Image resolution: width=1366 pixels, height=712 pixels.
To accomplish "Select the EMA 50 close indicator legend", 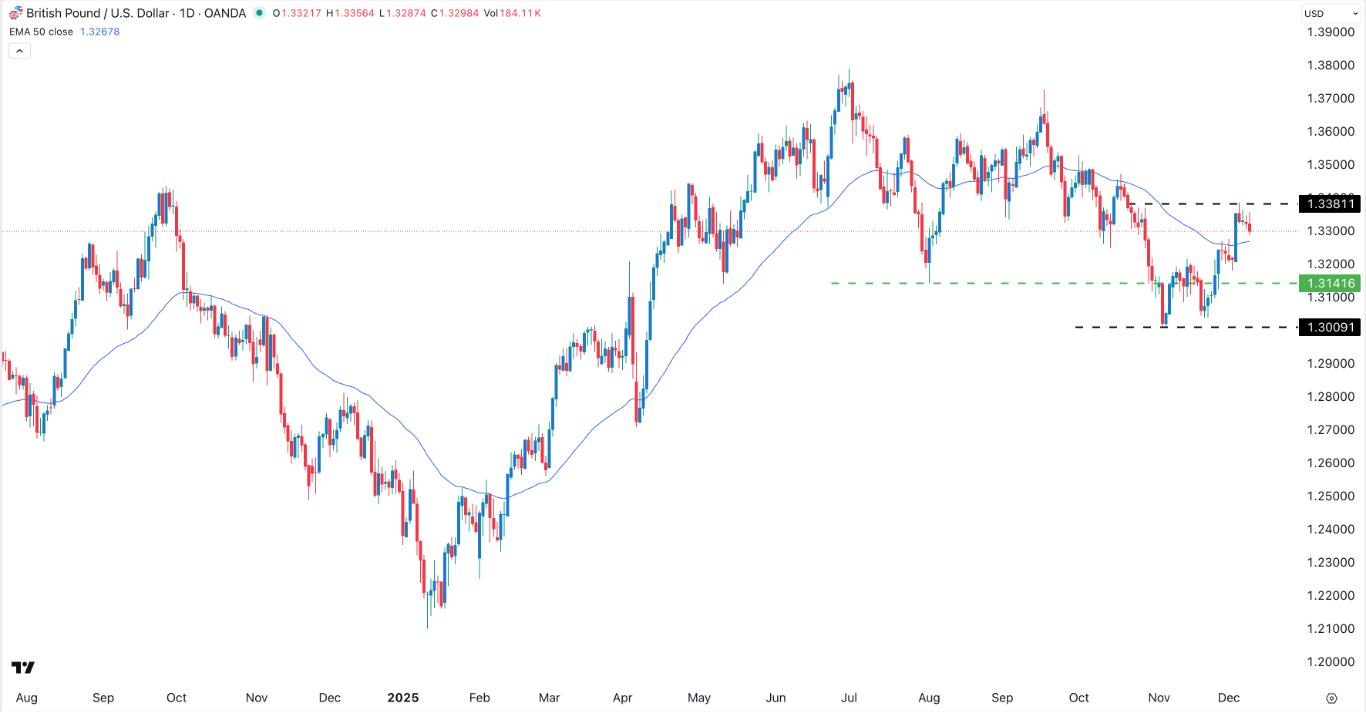I will pos(40,30).
